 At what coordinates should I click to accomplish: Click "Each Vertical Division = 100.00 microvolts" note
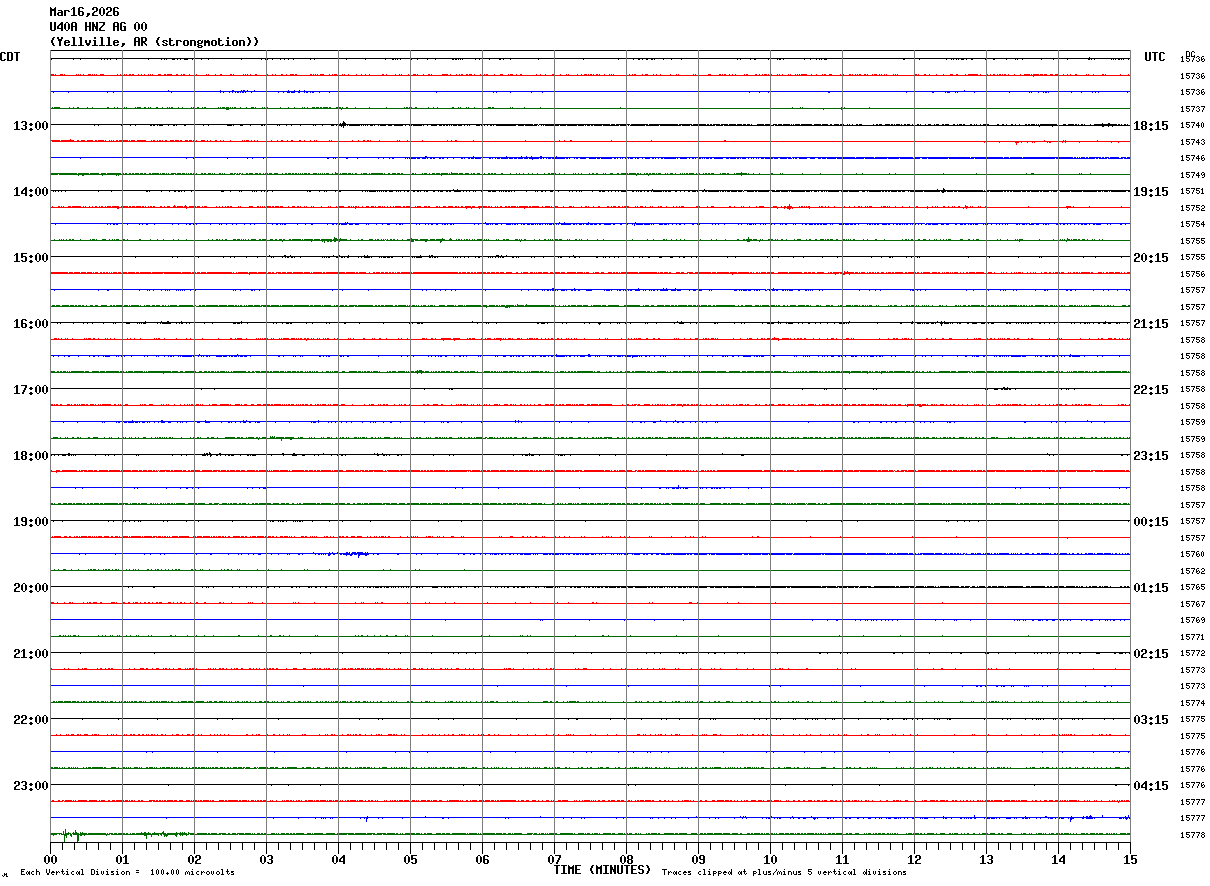click(x=127, y=873)
